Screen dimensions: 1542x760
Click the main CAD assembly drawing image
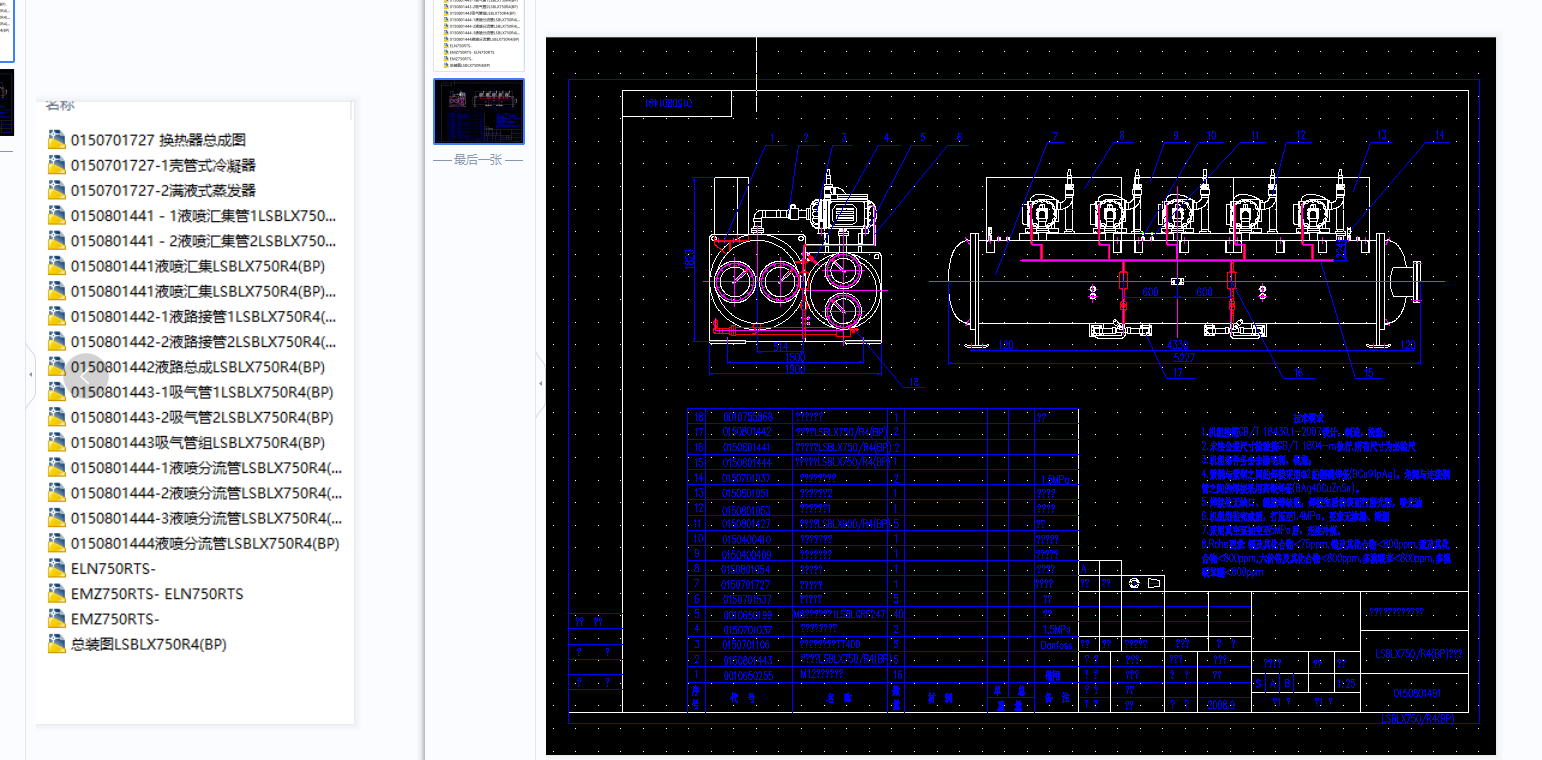pyautogui.click(x=1021, y=397)
